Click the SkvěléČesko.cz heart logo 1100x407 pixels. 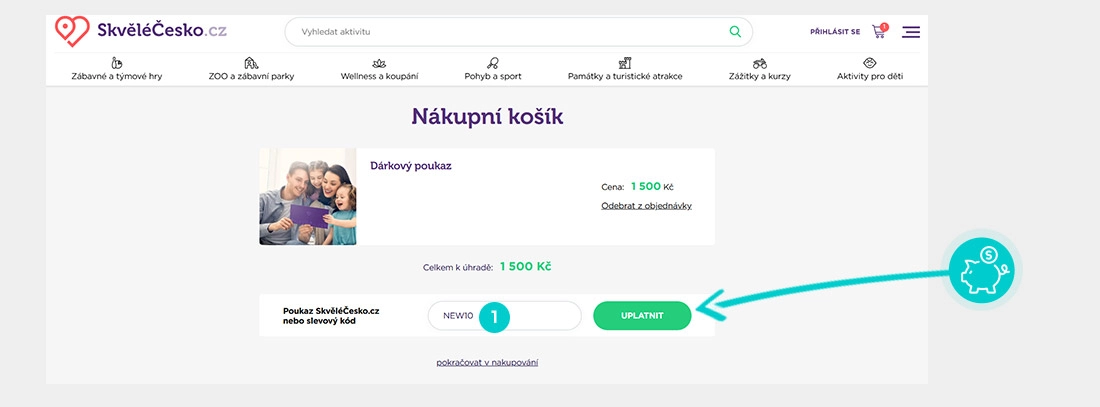click(72, 31)
